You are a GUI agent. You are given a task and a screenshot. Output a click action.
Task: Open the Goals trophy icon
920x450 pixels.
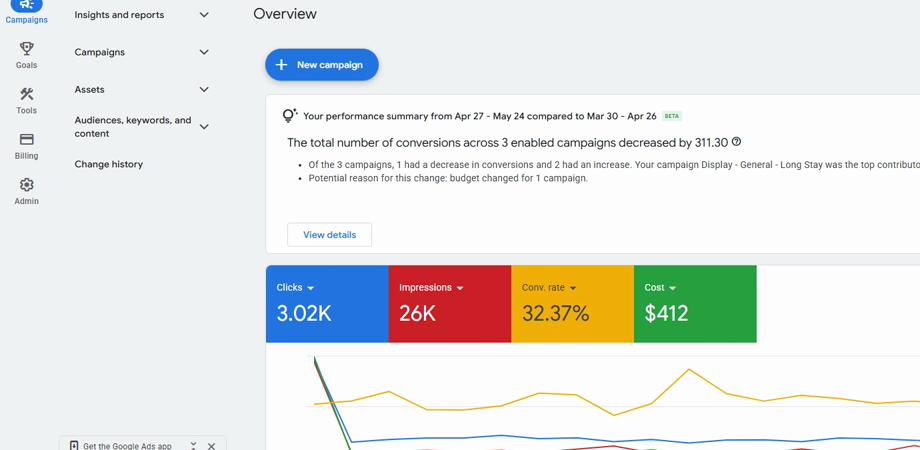point(26,48)
